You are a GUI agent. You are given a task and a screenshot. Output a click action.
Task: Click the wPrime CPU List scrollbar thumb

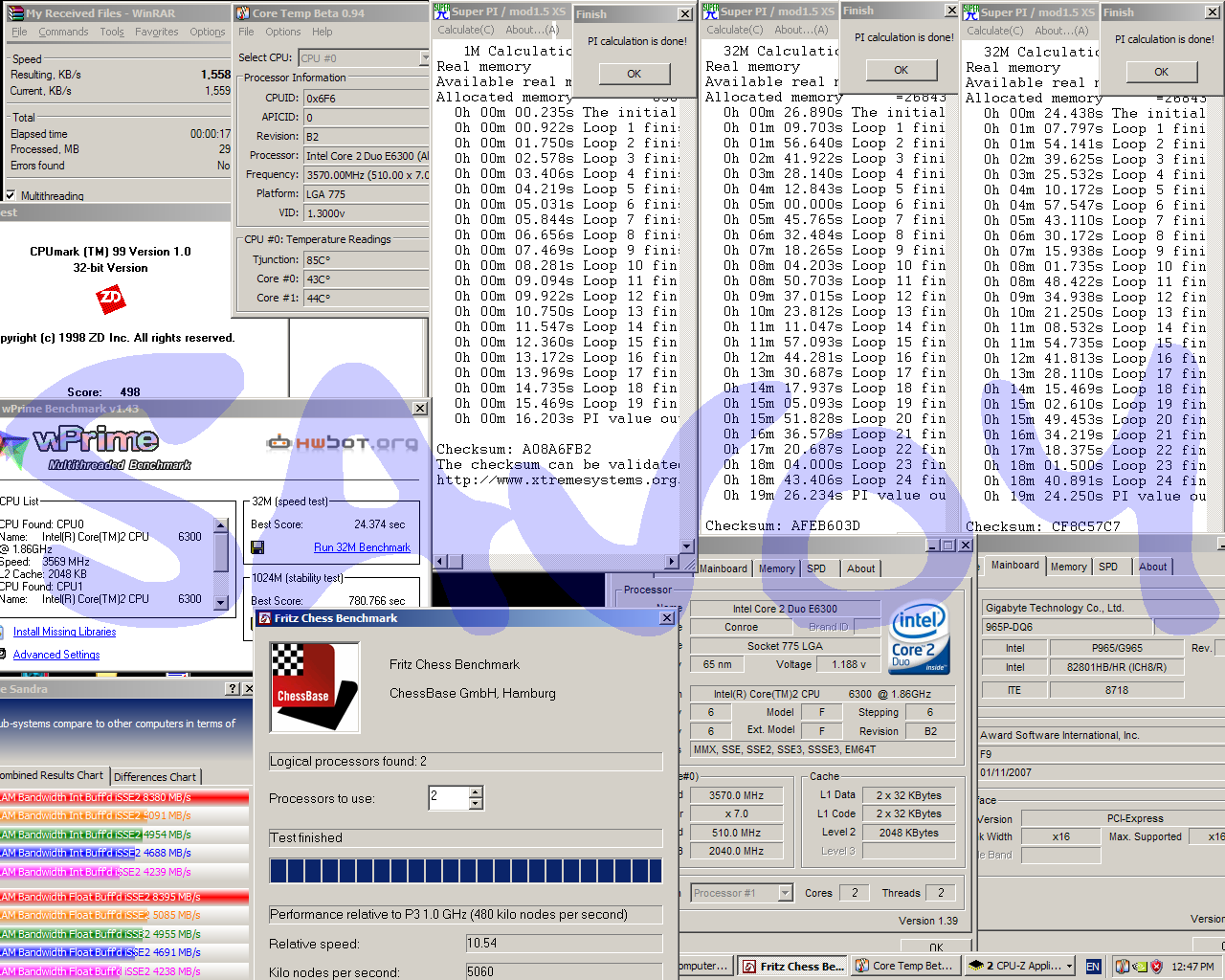pos(221,551)
